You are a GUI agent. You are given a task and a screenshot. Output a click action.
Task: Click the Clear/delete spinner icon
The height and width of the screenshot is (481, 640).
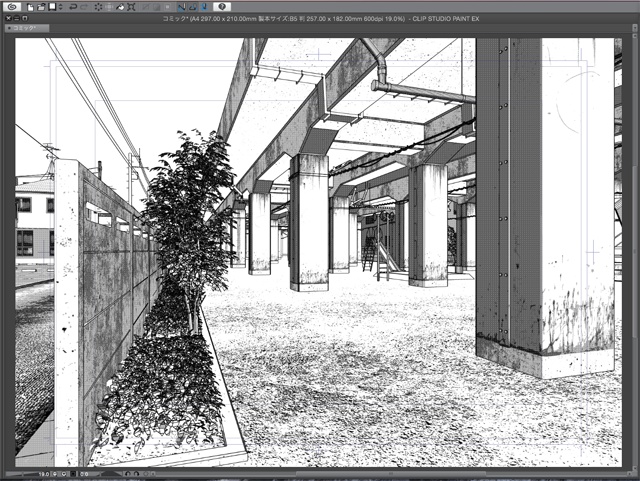tap(98, 7)
